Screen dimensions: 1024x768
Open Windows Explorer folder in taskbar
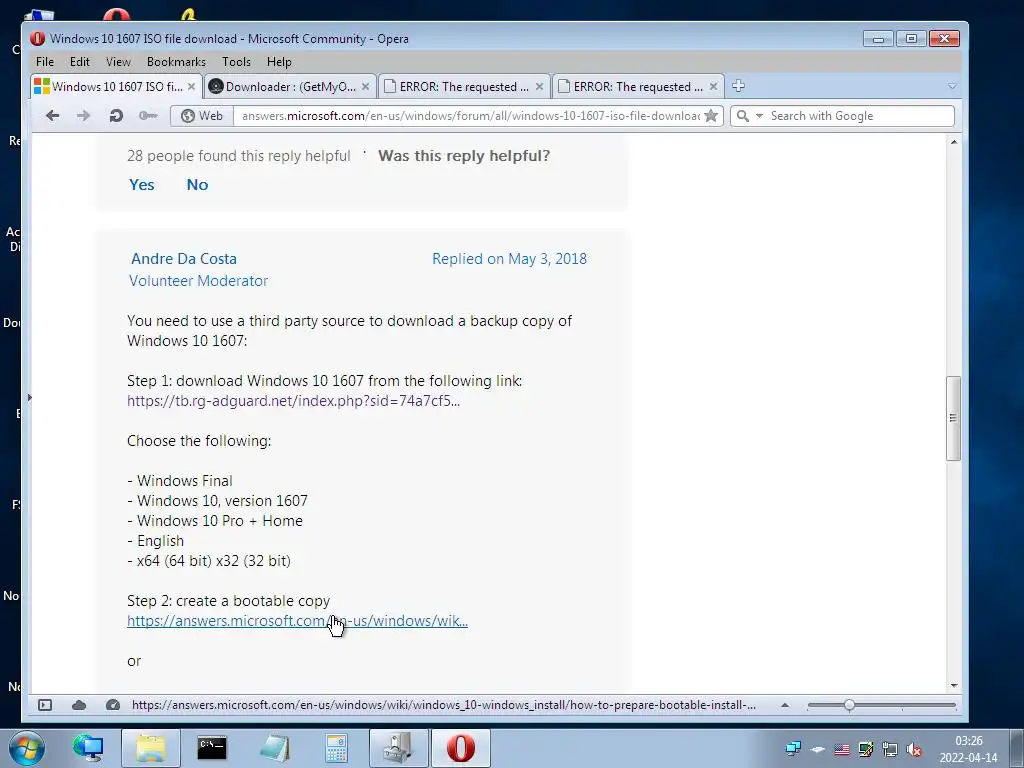pos(151,748)
